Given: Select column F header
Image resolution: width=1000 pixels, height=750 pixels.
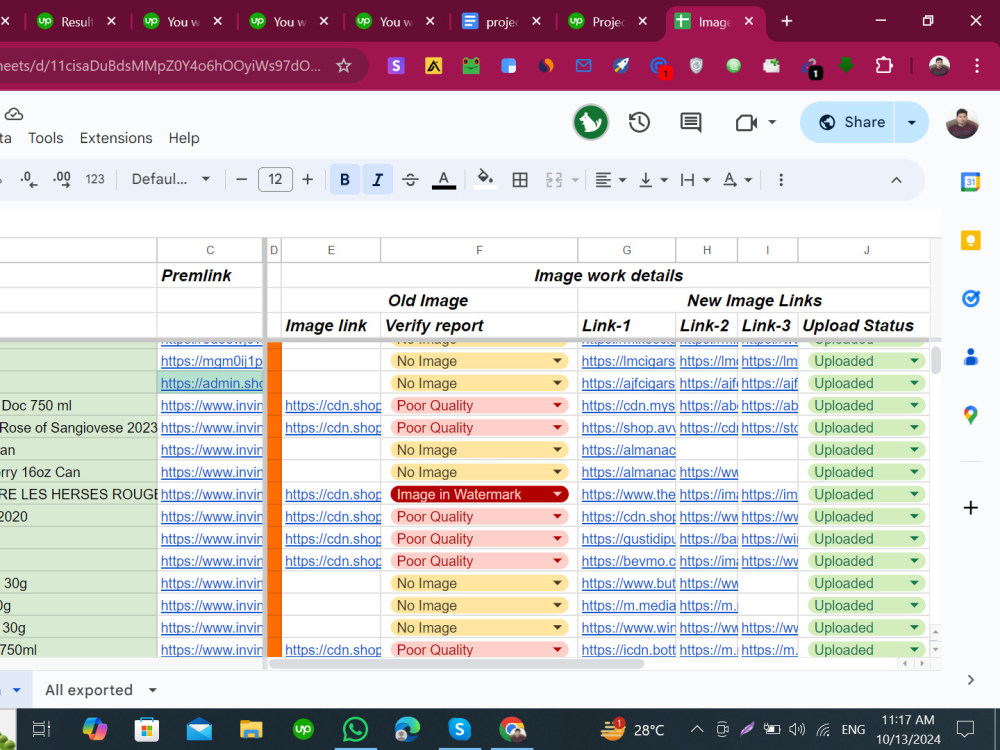Looking at the screenshot, I should pyautogui.click(x=479, y=250).
